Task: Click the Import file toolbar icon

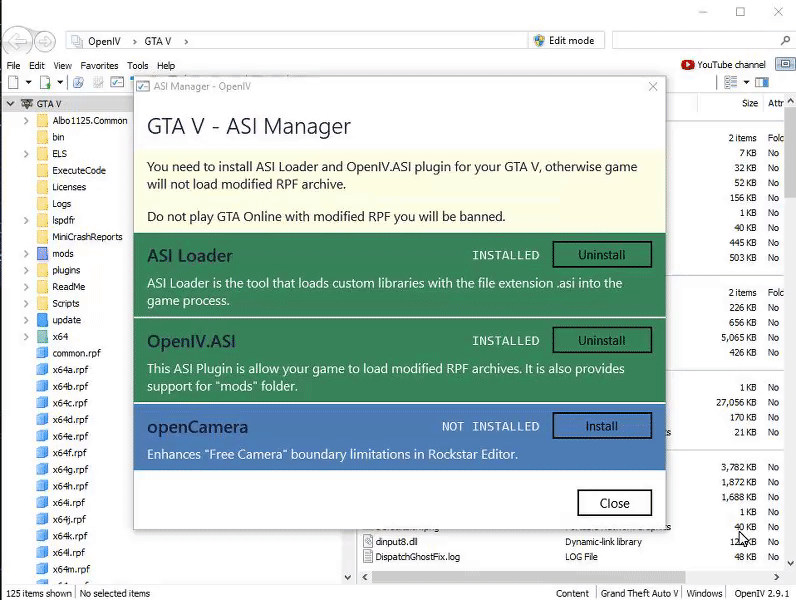Action: [x=45, y=82]
